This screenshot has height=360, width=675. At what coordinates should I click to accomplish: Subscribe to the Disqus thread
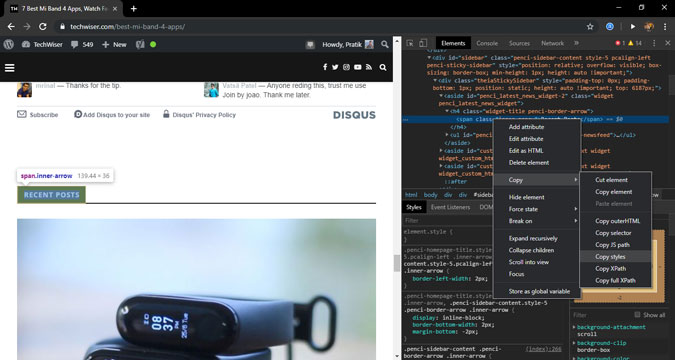[x=38, y=115]
